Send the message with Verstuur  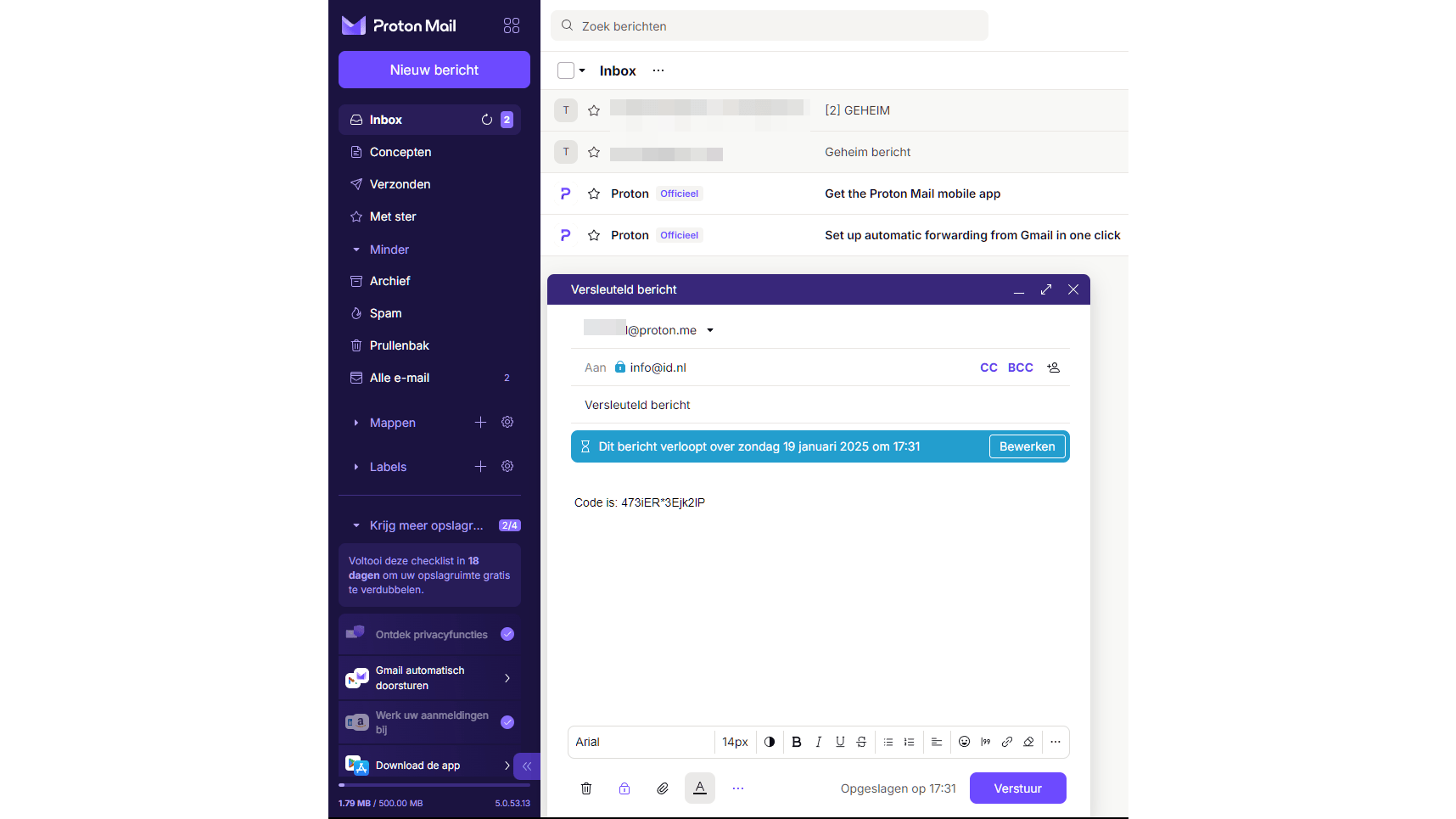pyautogui.click(x=1018, y=788)
